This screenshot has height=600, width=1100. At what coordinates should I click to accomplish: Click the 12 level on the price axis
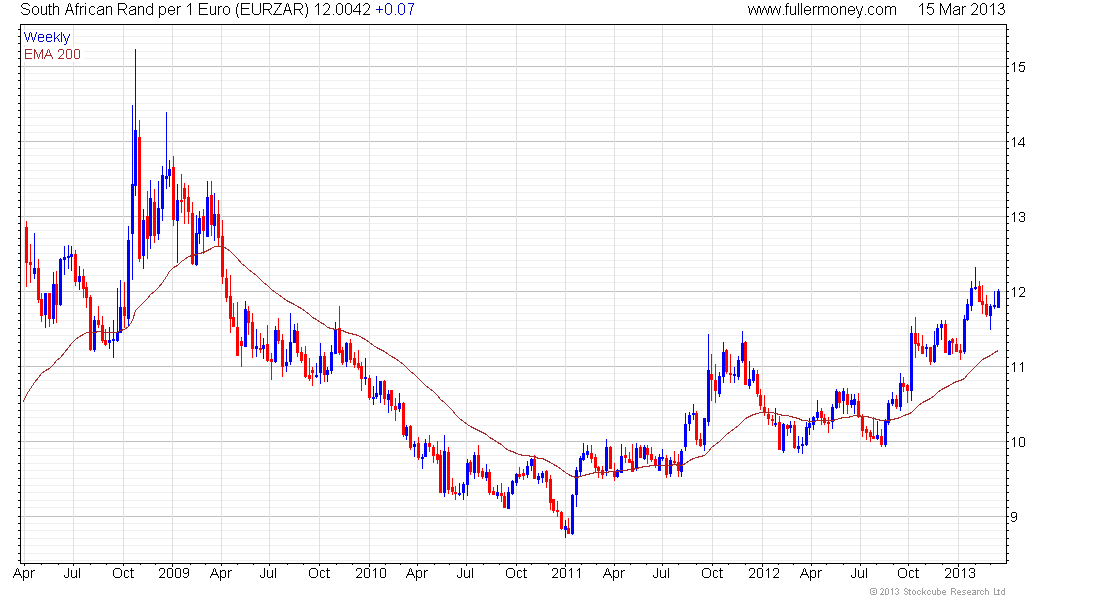coord(1017,292)
